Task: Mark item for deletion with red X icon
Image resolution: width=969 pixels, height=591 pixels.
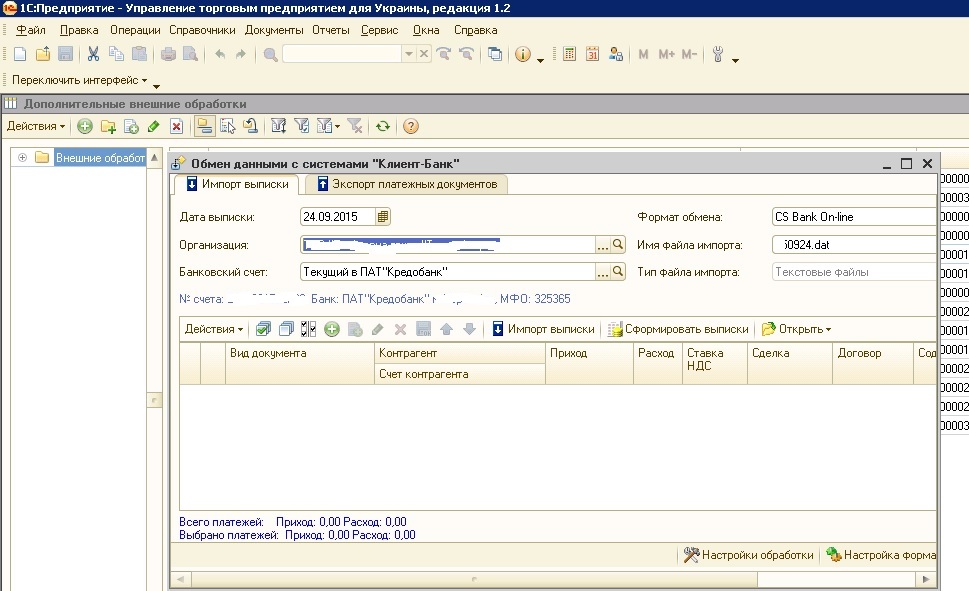Action: point(177,127)
